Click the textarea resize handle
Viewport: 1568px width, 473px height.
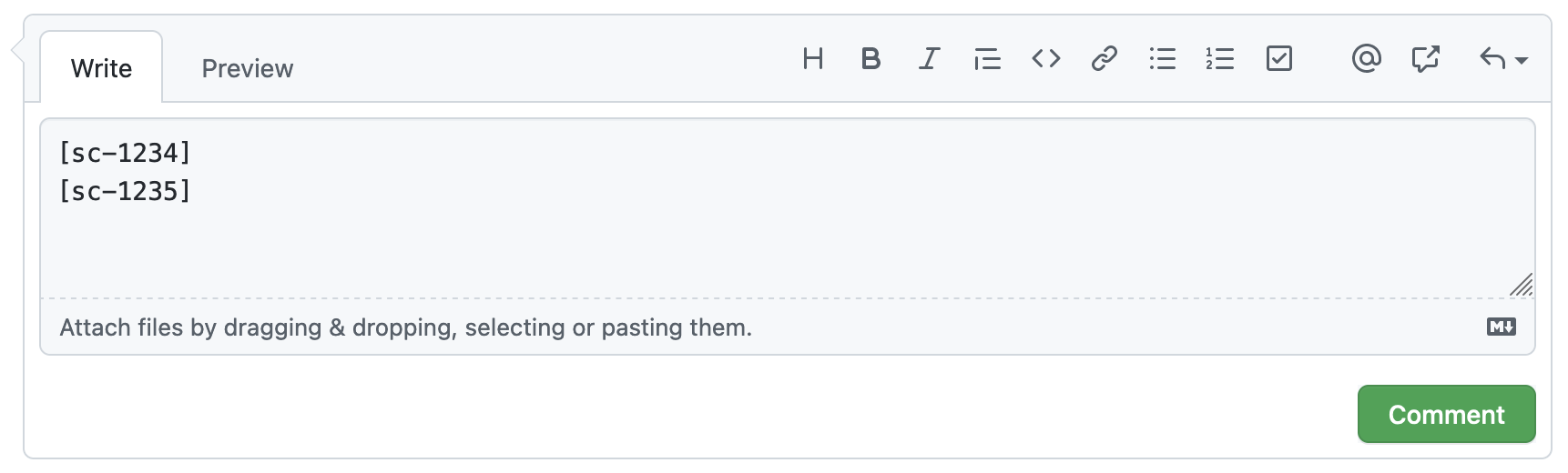[1522, 285]
